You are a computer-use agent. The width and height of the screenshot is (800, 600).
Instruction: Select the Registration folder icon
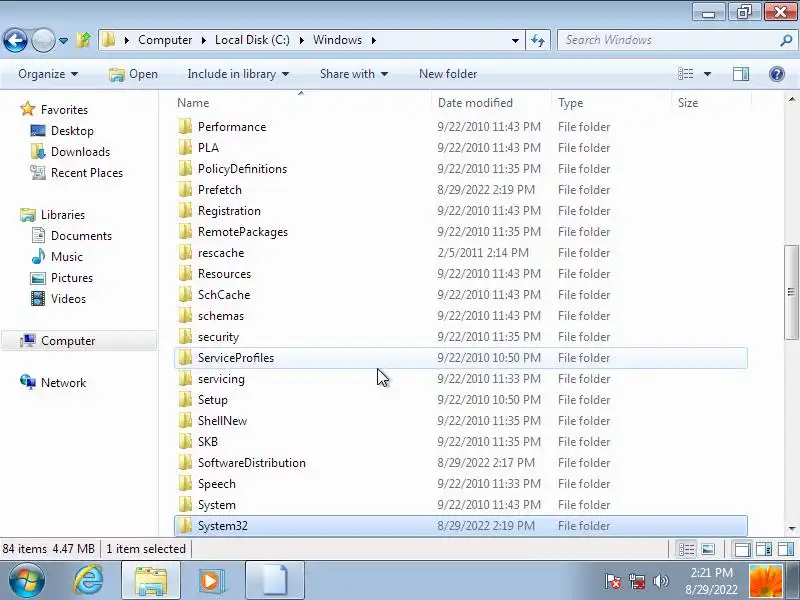185,211
